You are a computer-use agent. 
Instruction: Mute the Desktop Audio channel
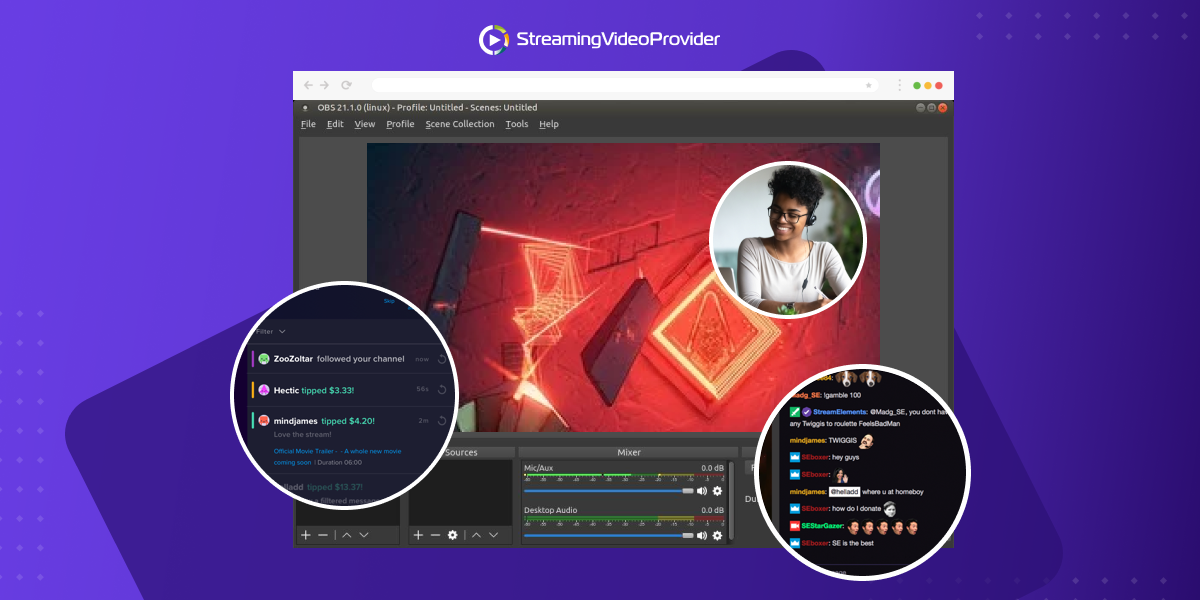tap(702, 535)
